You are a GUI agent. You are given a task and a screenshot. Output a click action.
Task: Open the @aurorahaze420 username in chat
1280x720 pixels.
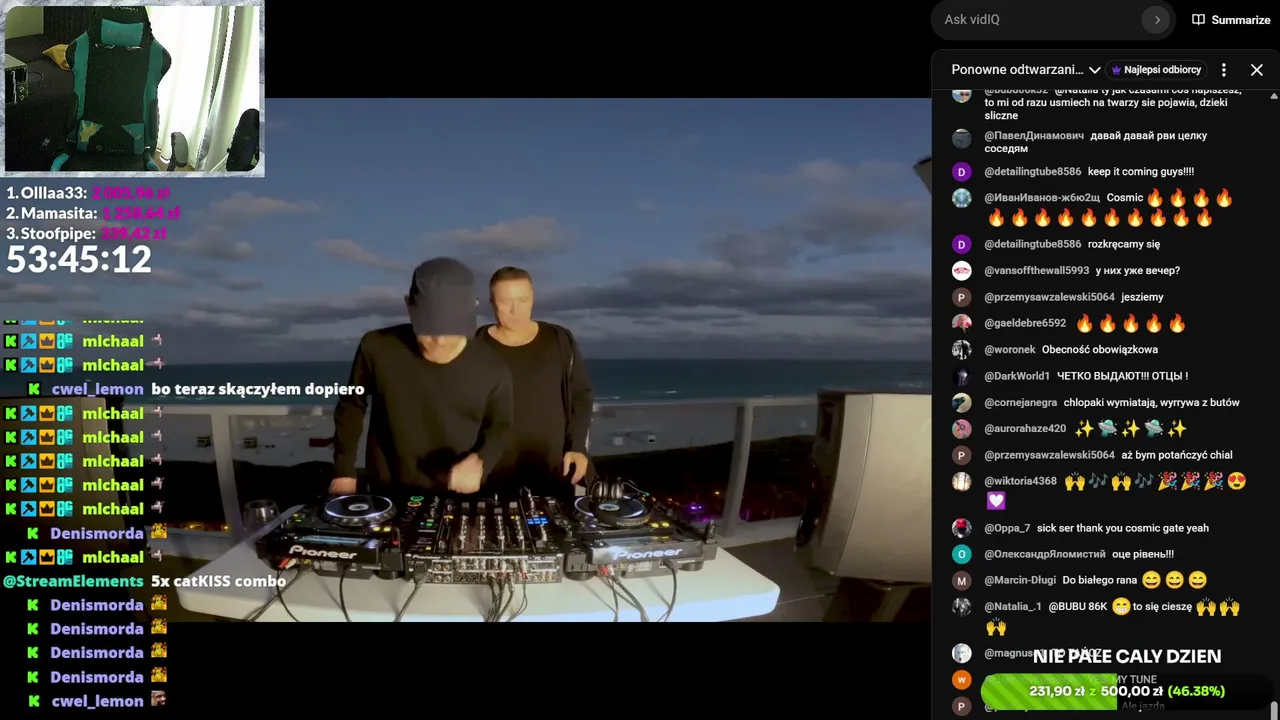[x=1025, y=429]
